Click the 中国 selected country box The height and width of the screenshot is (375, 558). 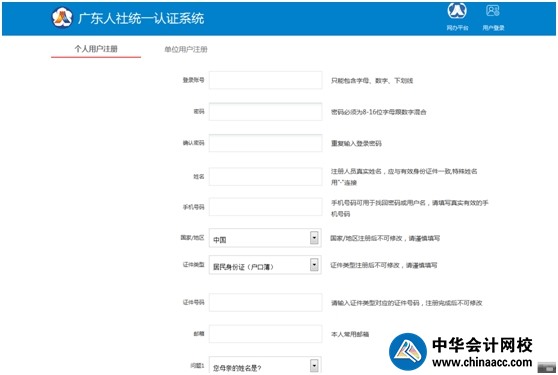pyautogui.click(x=265, y=238)
